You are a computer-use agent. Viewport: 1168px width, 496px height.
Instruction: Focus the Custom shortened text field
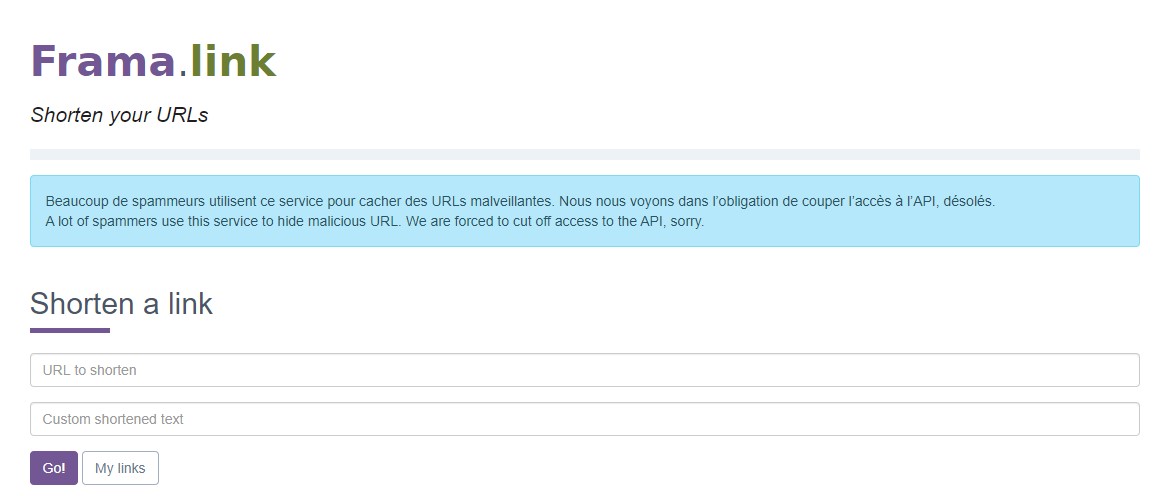pyautogui.click(x=585, y=419)
